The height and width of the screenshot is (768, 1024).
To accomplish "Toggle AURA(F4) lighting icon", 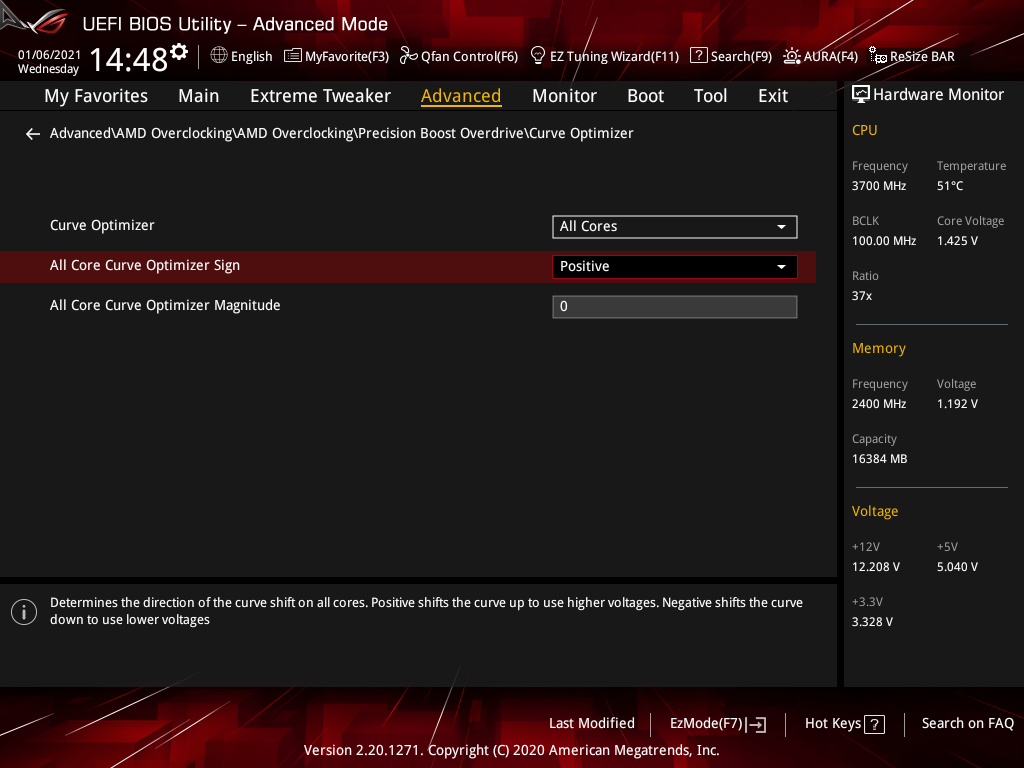I will [x=792, y=56].
